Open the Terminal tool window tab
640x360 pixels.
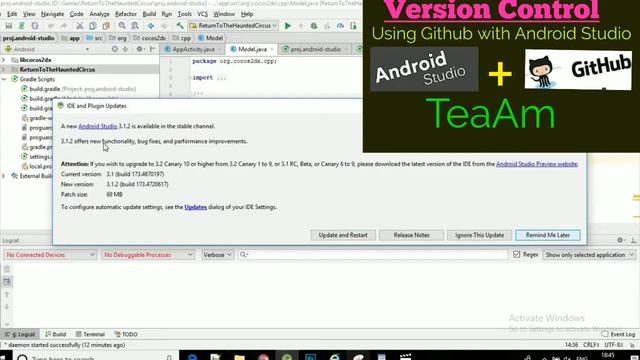coord(91,334)
